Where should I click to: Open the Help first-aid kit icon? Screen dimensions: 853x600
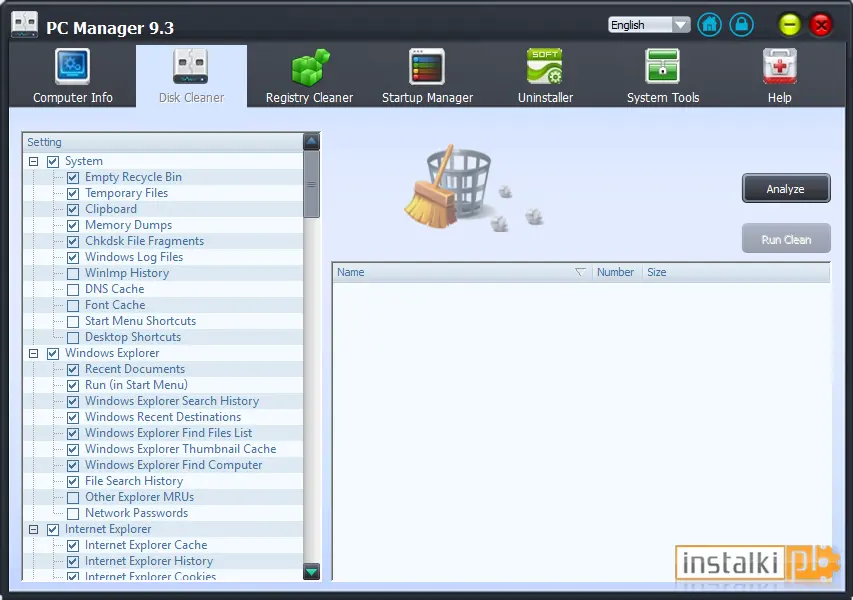coord(780,66)
